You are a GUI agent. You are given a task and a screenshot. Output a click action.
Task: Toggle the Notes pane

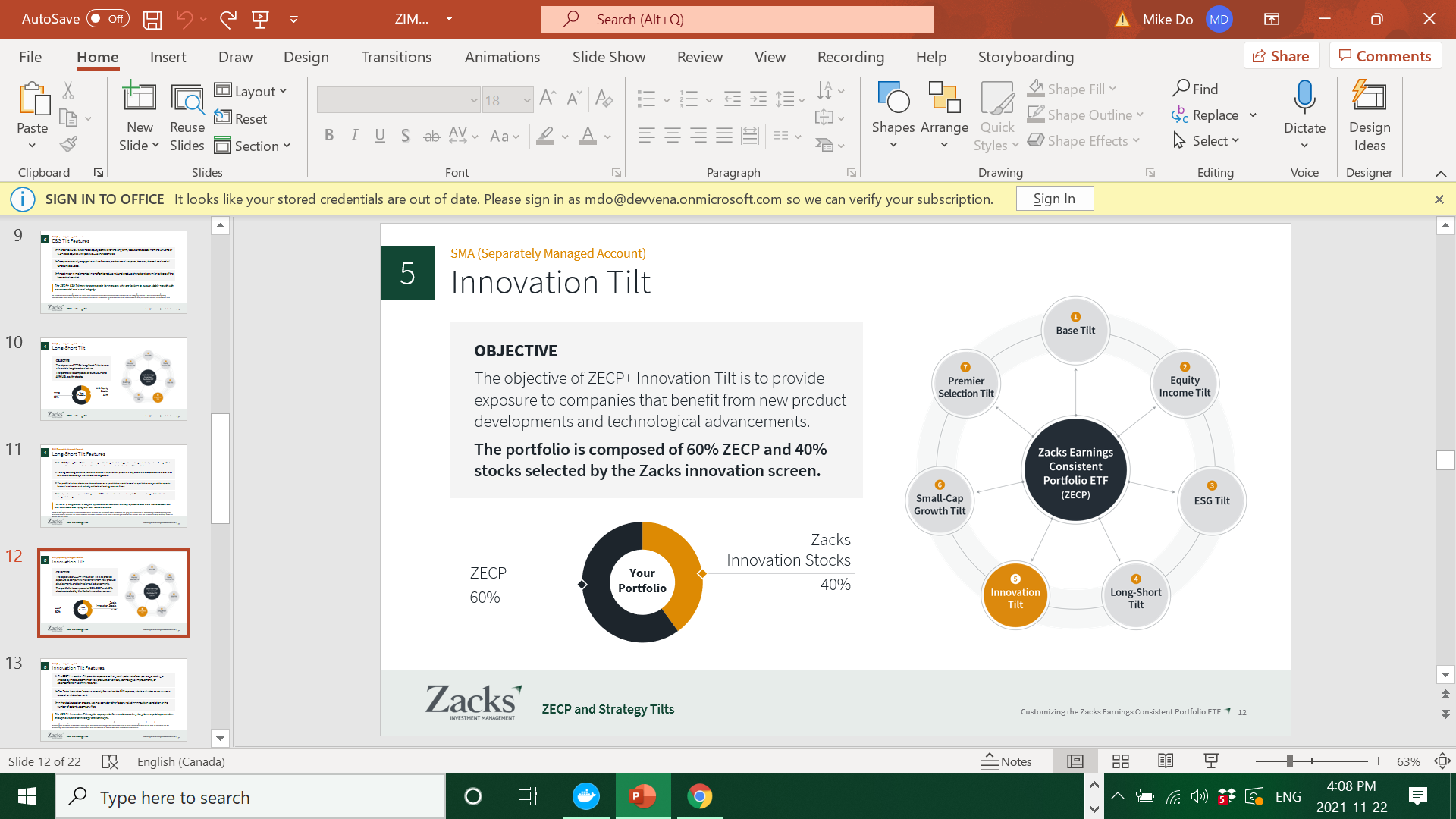1006,761
